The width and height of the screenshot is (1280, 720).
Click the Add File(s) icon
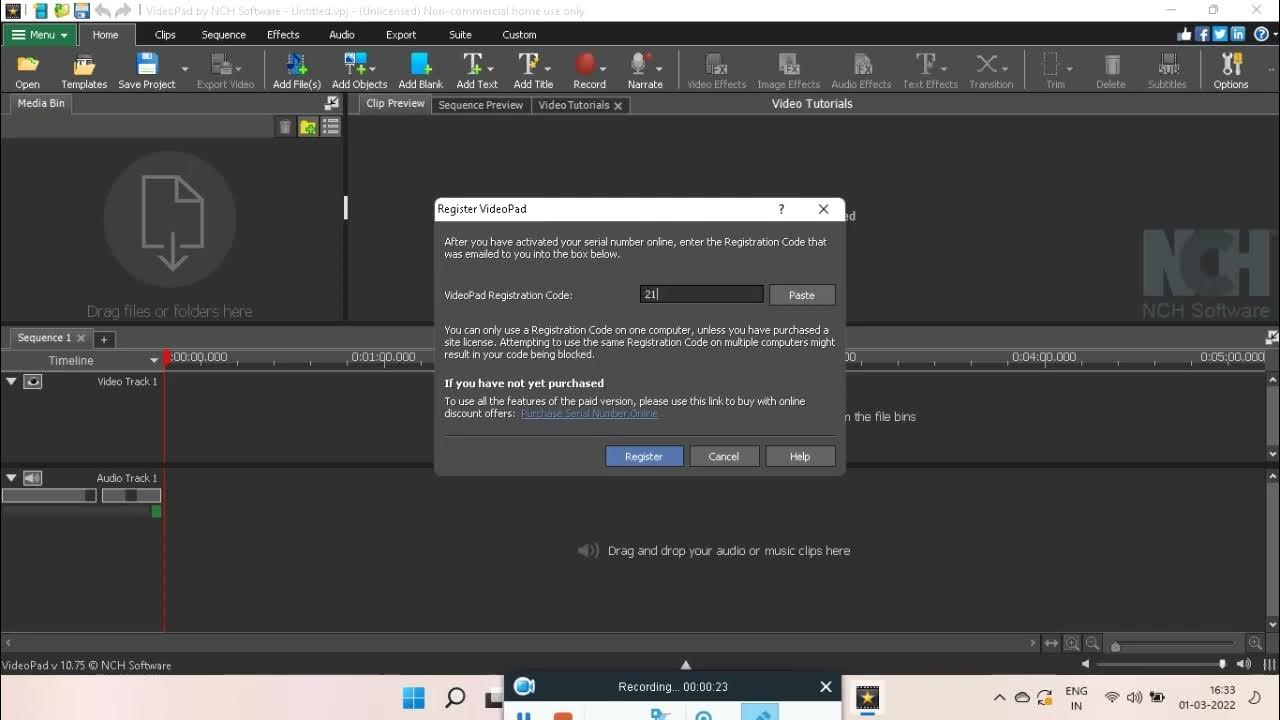(x=297, y=65)
